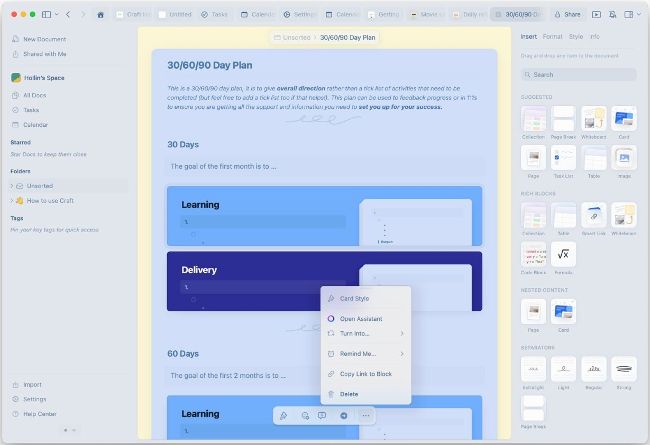
Task: Choose the Strong separator style
Action: point(623,369)
